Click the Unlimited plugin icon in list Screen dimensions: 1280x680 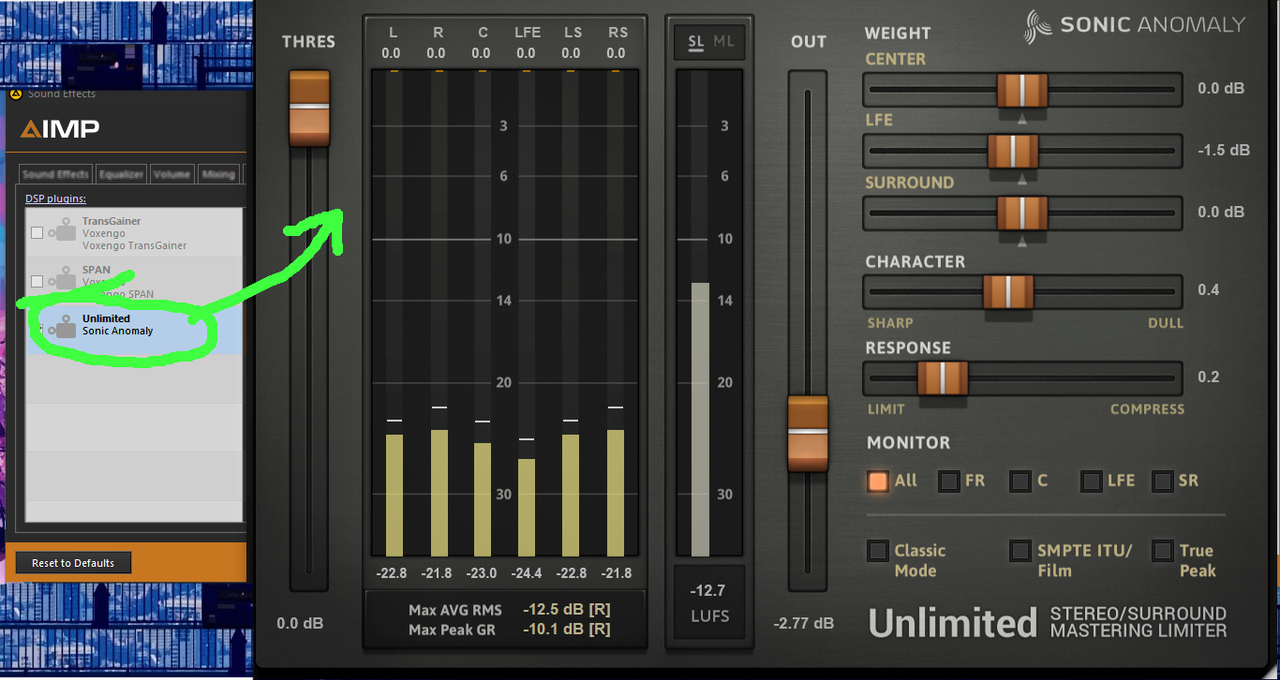(x=63, y=328)
